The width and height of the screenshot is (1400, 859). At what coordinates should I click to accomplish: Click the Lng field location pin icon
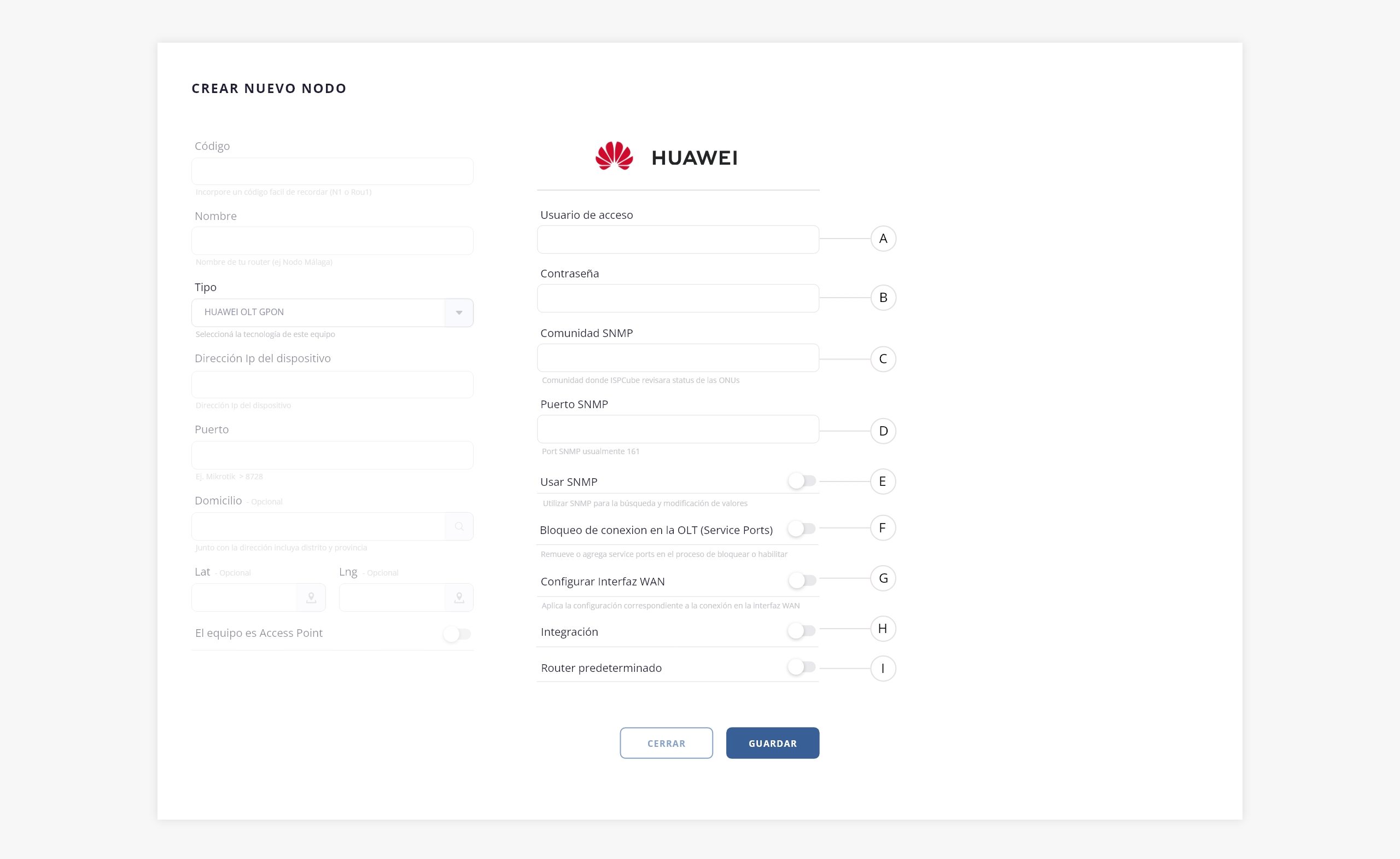click(459, 597)
